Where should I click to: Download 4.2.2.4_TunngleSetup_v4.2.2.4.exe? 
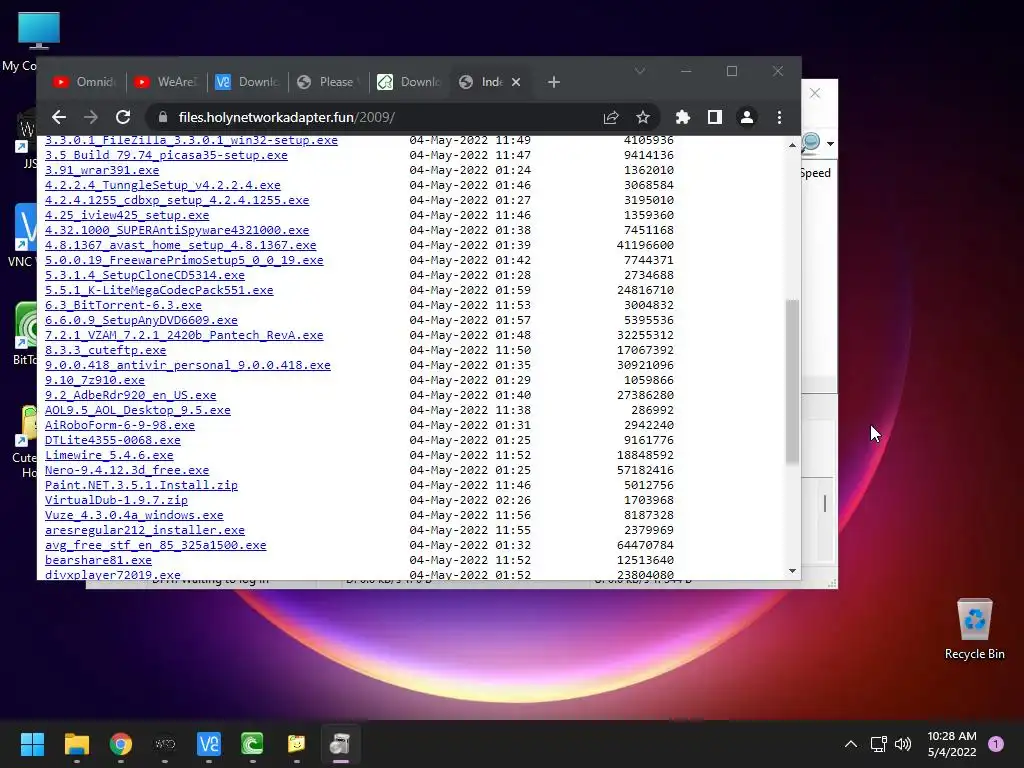(x=163, y=185)
